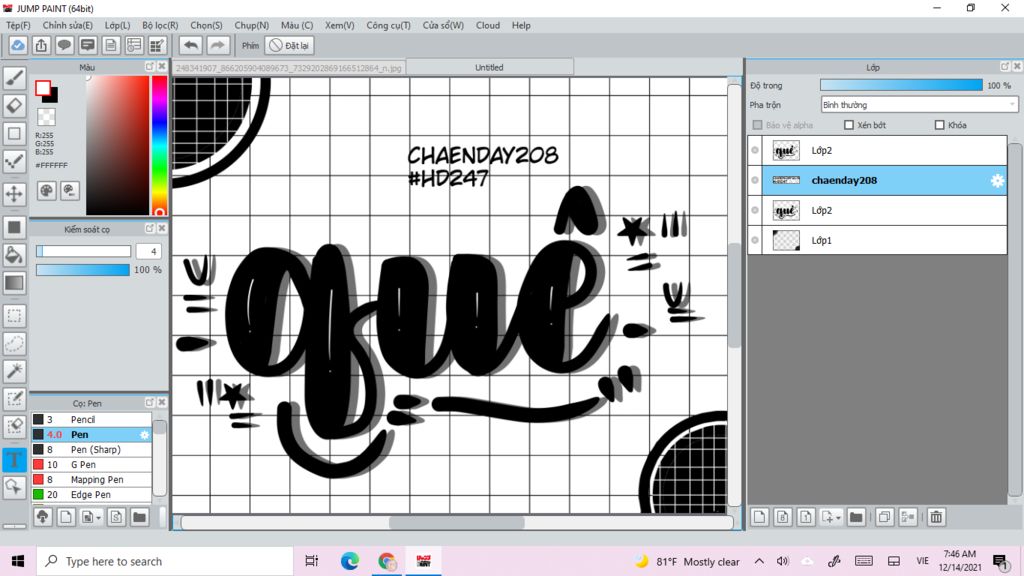Choose the Pencil brush

click(91, 419)
